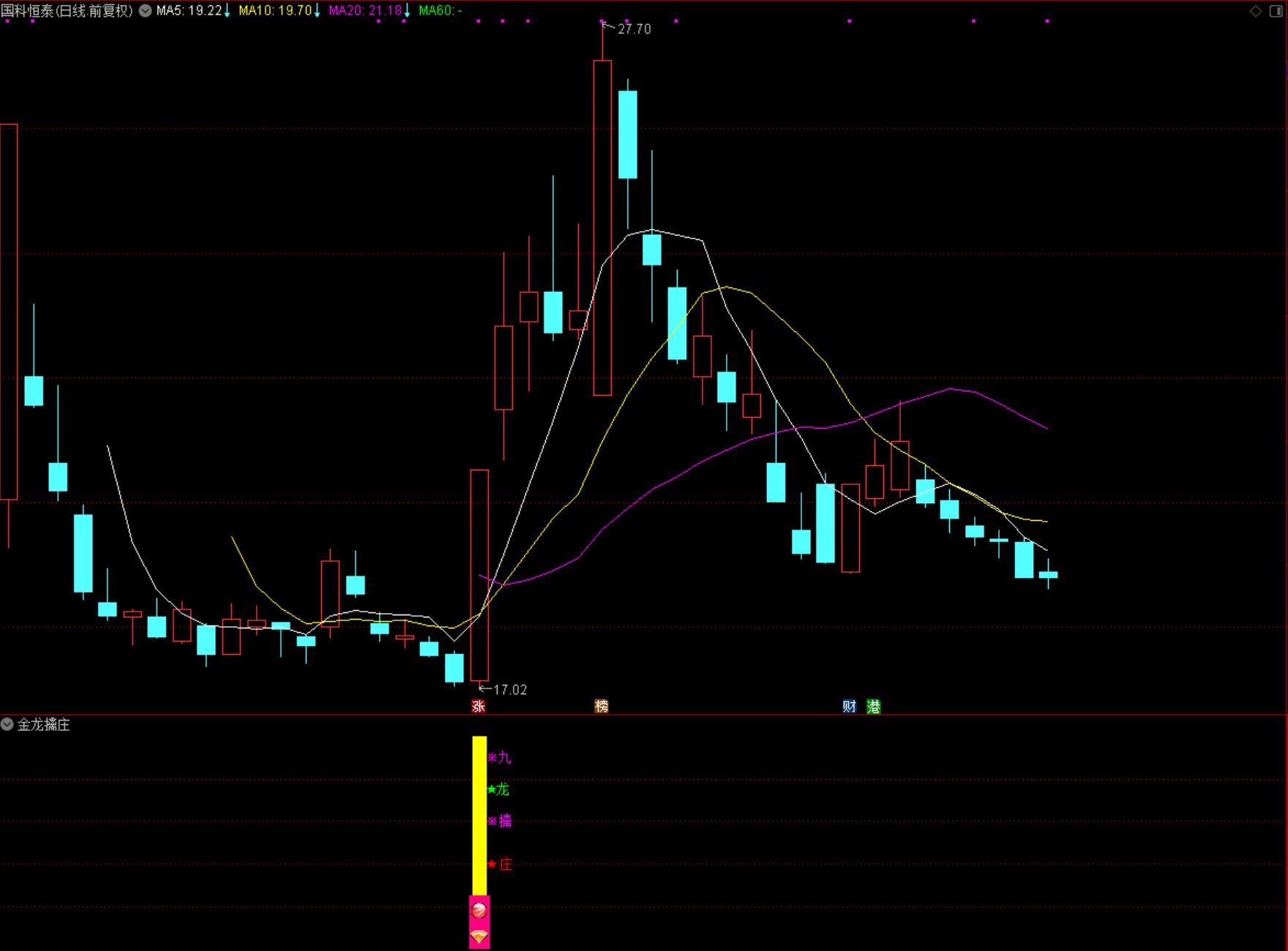This screenshot has width=1288, height=951.
Task: Click the MA5: 19.22 moving average label
Action: [189, 11]
